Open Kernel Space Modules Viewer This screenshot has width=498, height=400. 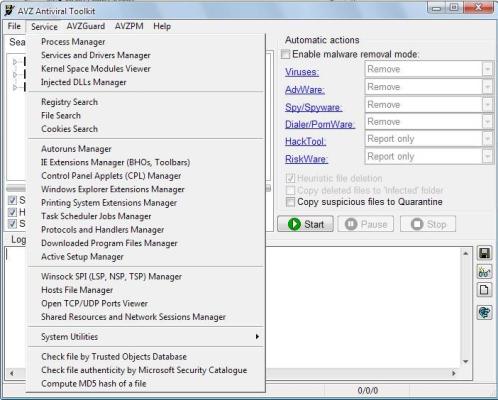point(146,69)
